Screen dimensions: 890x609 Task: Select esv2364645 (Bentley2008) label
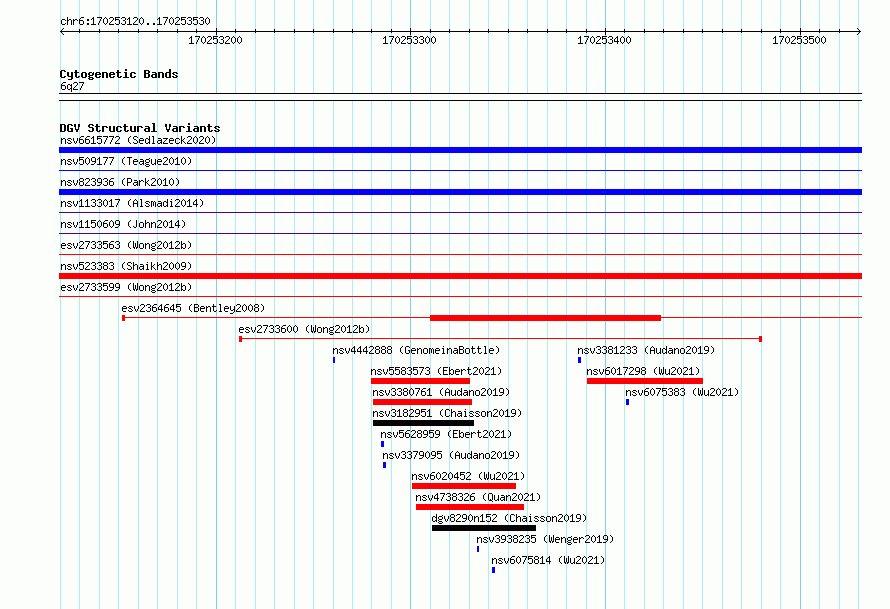pos(193,308)
